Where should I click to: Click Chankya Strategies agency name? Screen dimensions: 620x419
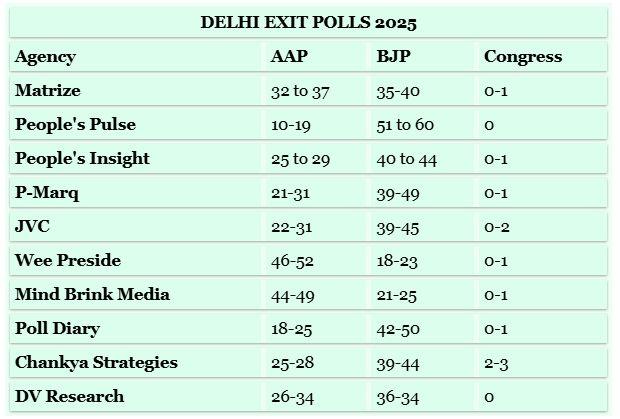coord(96,363)
